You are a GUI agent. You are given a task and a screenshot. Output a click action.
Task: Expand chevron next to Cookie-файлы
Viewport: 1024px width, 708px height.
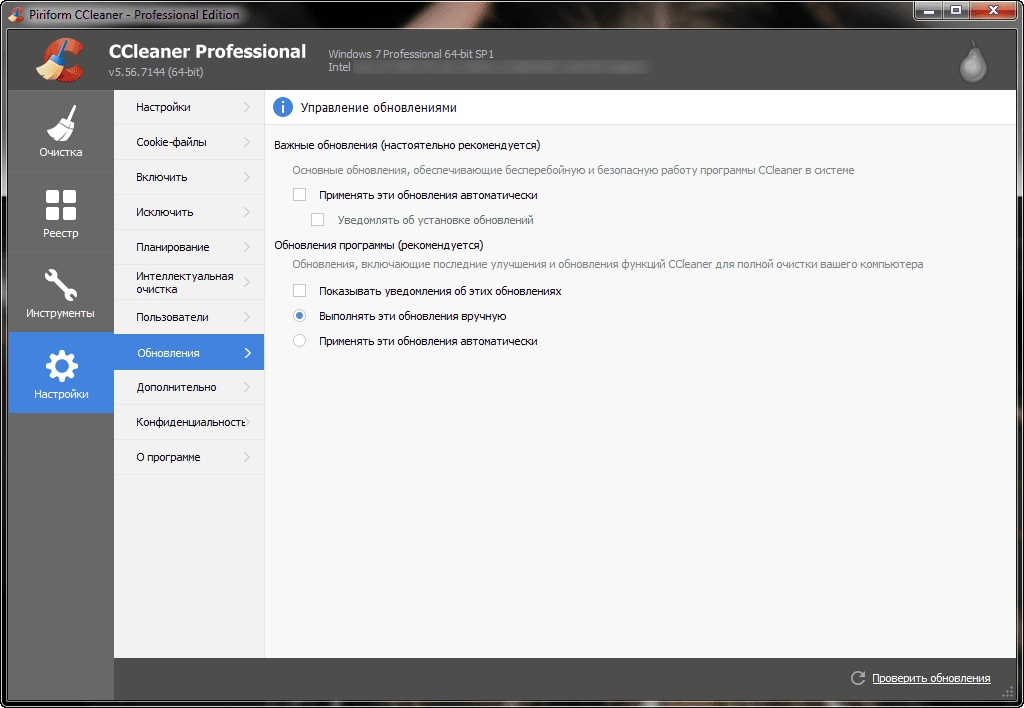click(247, 142)
